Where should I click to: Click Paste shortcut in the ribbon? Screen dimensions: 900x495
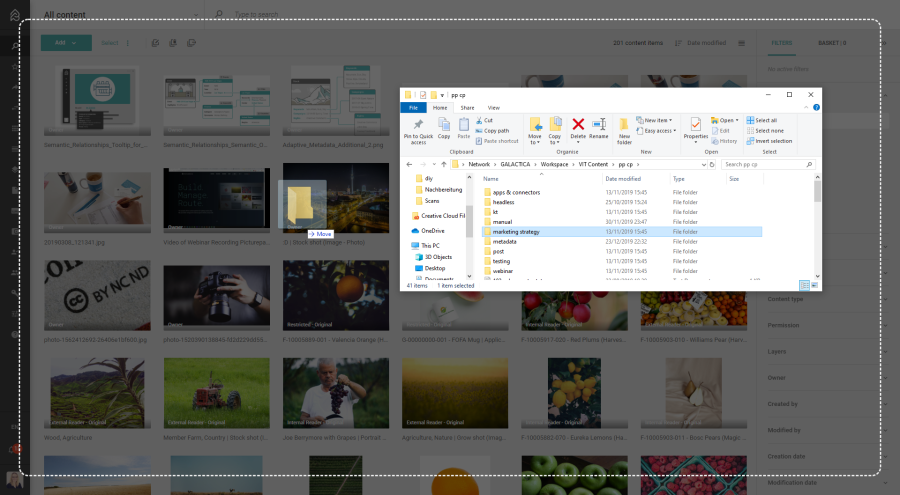[496, 141]
